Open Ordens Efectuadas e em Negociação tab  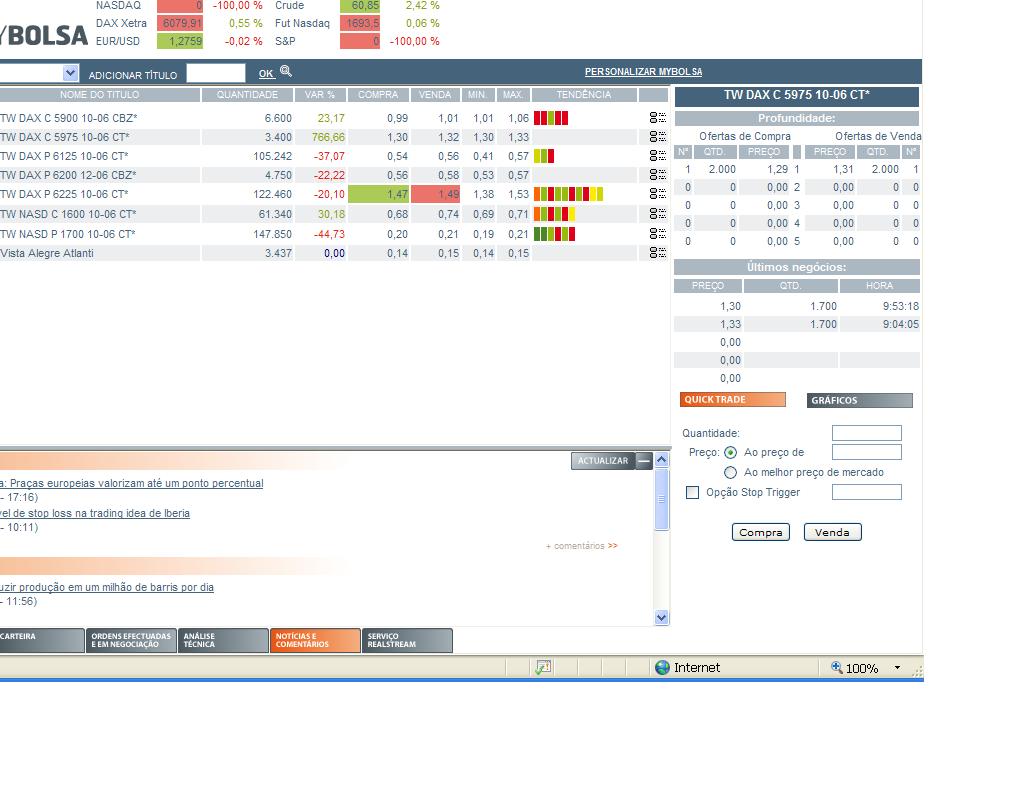click(x=131, y=641)
